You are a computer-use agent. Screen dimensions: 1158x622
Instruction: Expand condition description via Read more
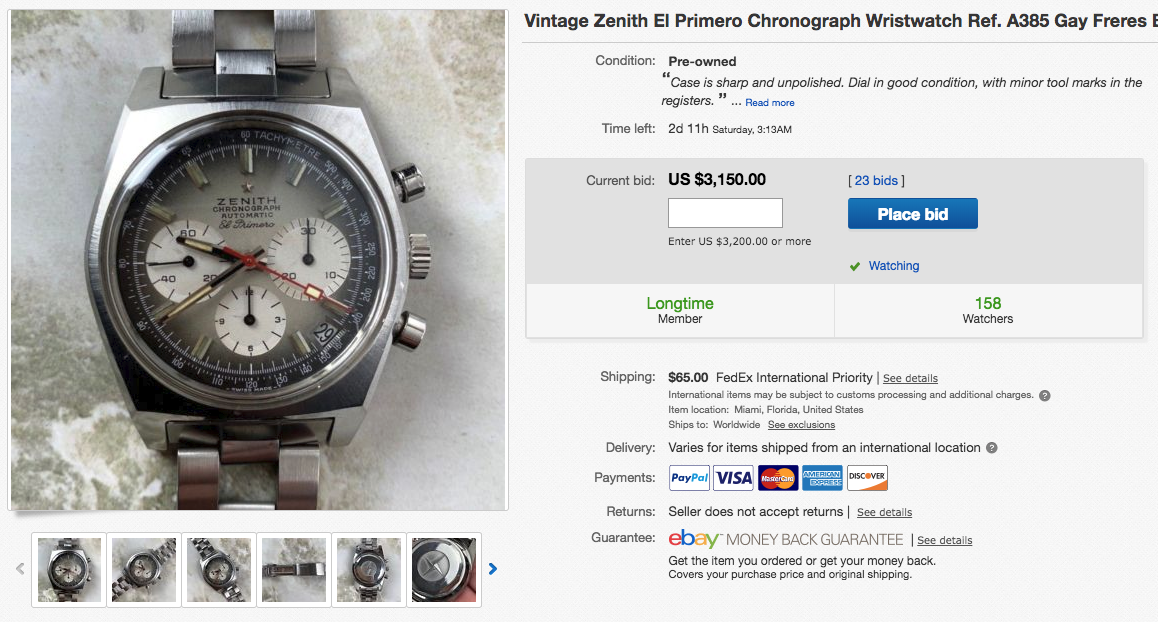point(770,103)
